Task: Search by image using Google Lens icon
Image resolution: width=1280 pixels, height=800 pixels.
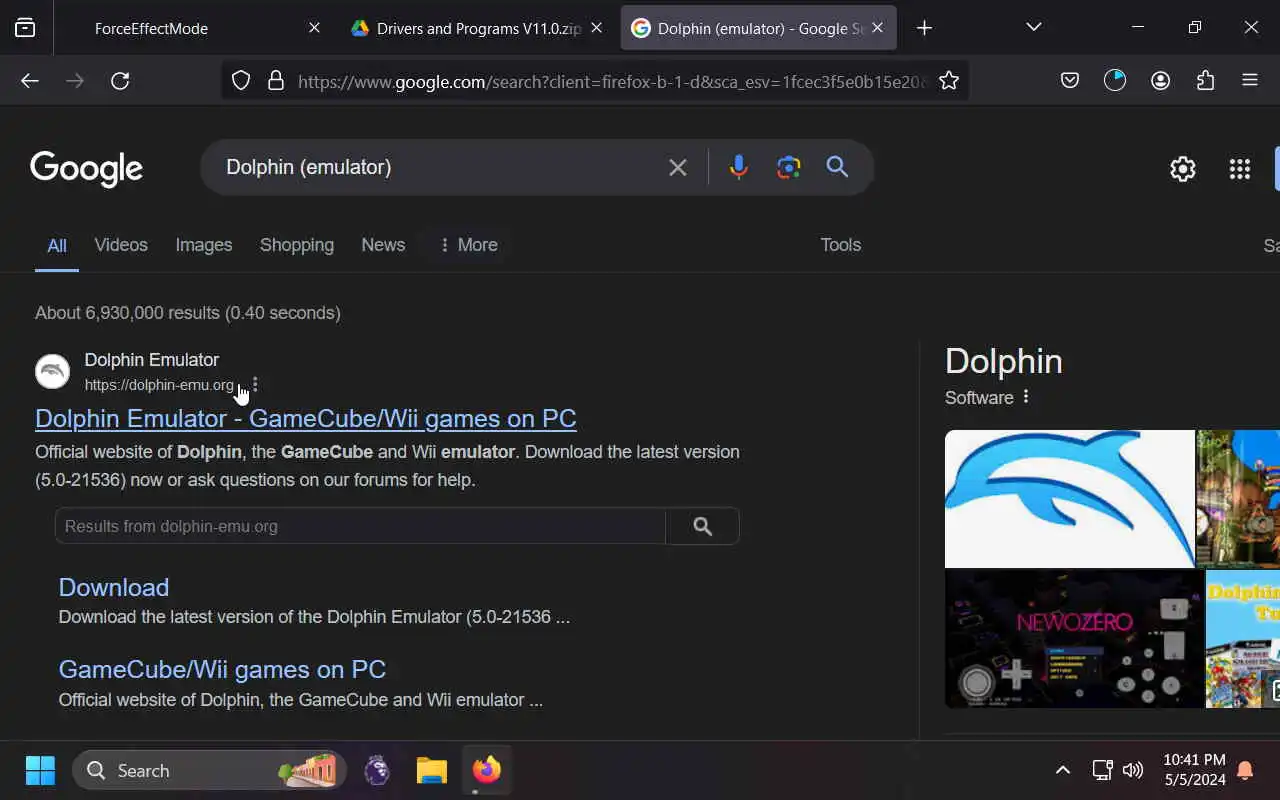Action: click(x=789, y=168)
